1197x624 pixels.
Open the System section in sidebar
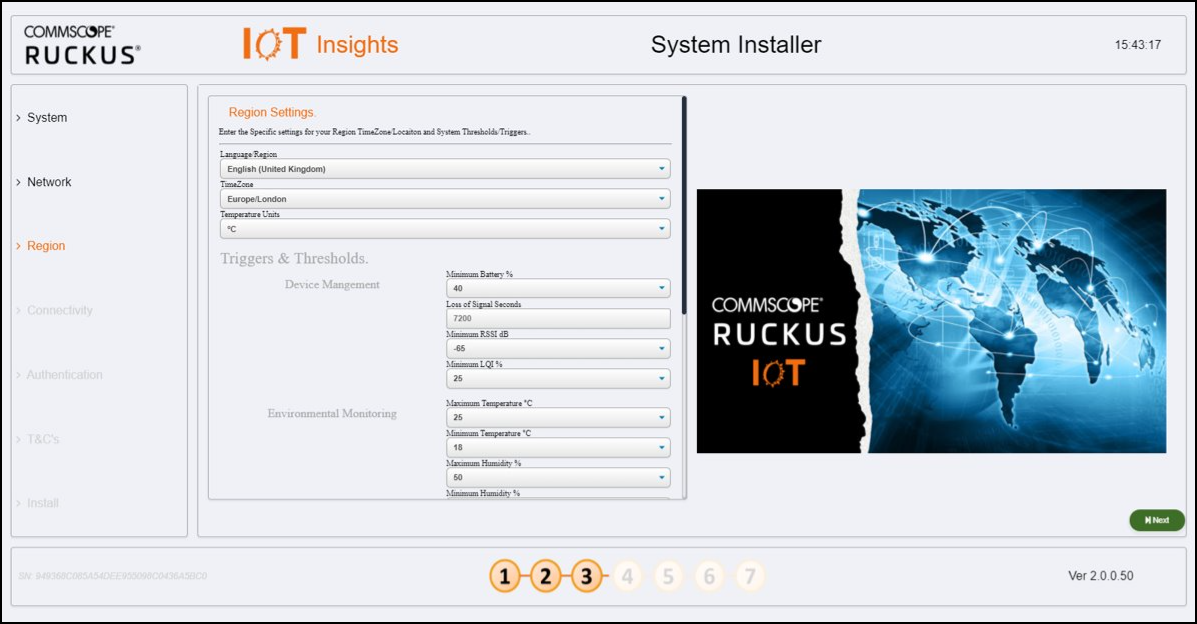[x=47, y=118]
